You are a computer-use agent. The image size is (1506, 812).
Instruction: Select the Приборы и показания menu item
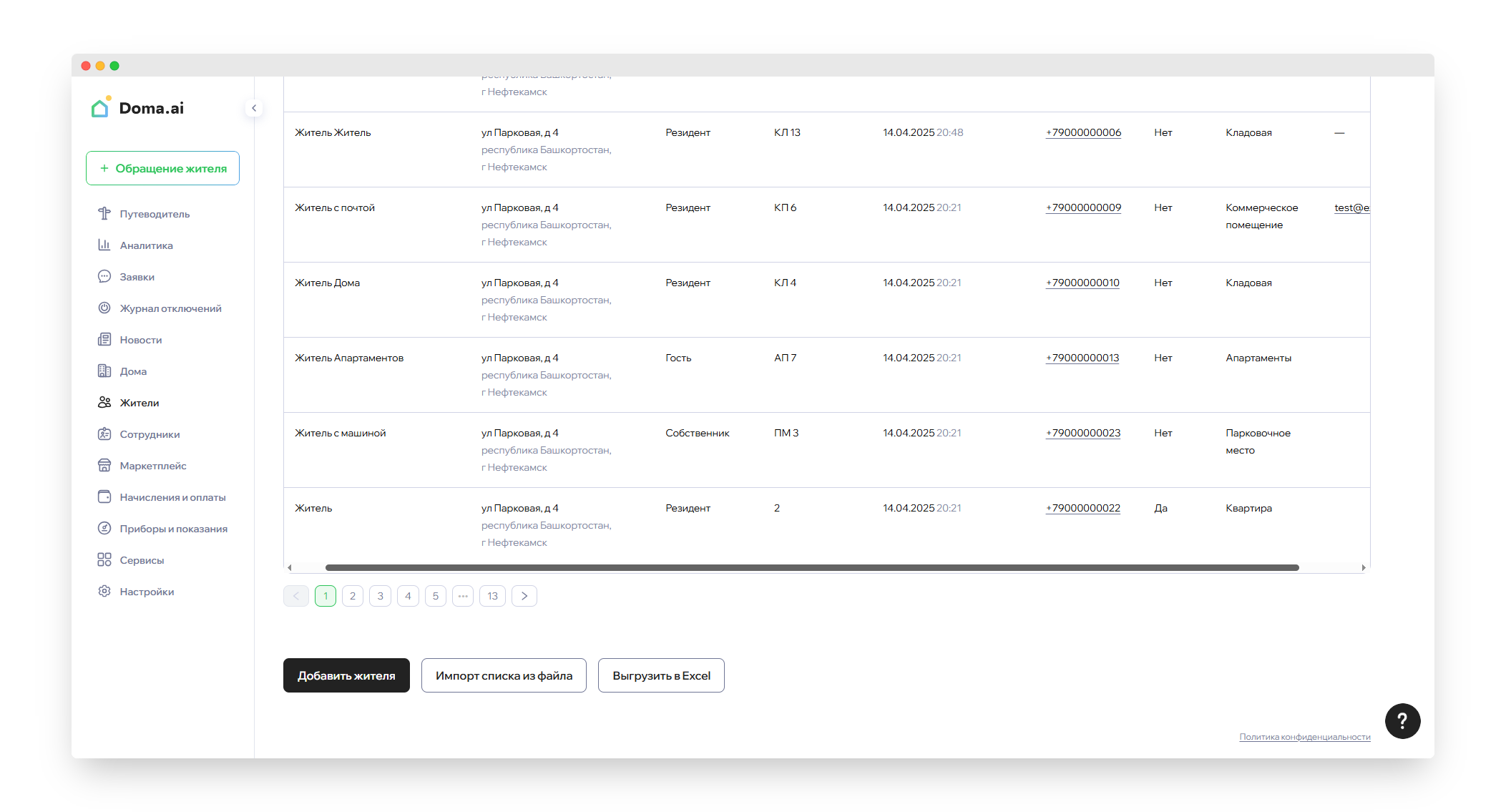click(x=173, y=529)
